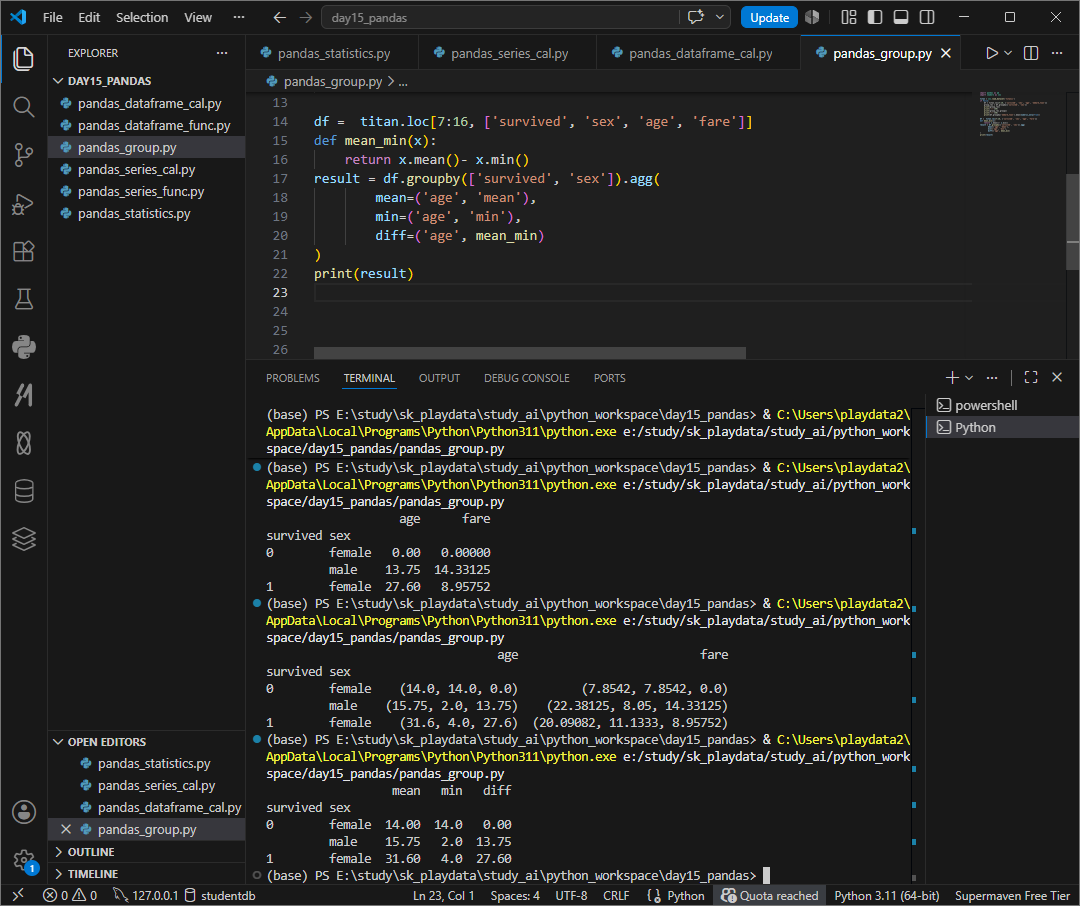Screen dimensions: 1080x906
Task: Collapse the DAY15_PANDAS folder section
Action: [147, 81]
